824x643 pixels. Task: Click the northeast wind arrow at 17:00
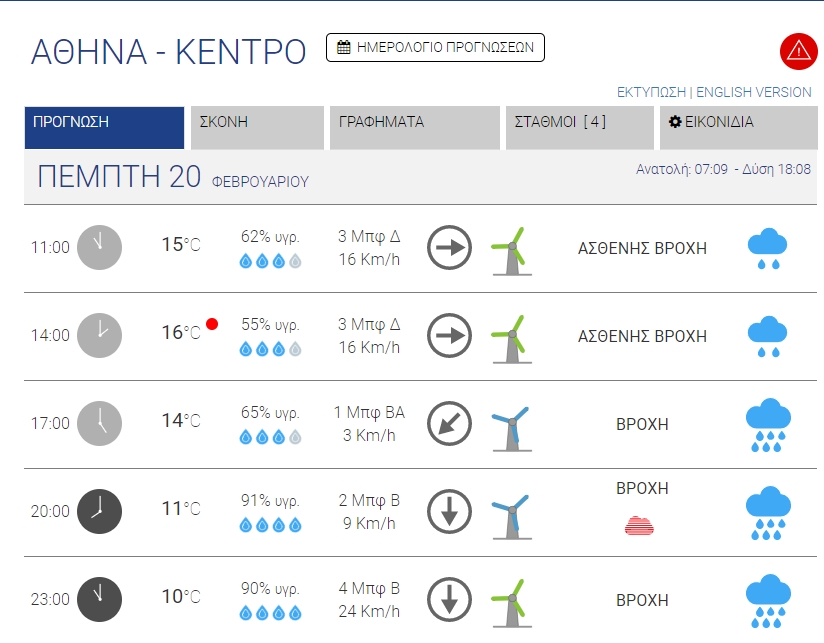pos(449,423)
